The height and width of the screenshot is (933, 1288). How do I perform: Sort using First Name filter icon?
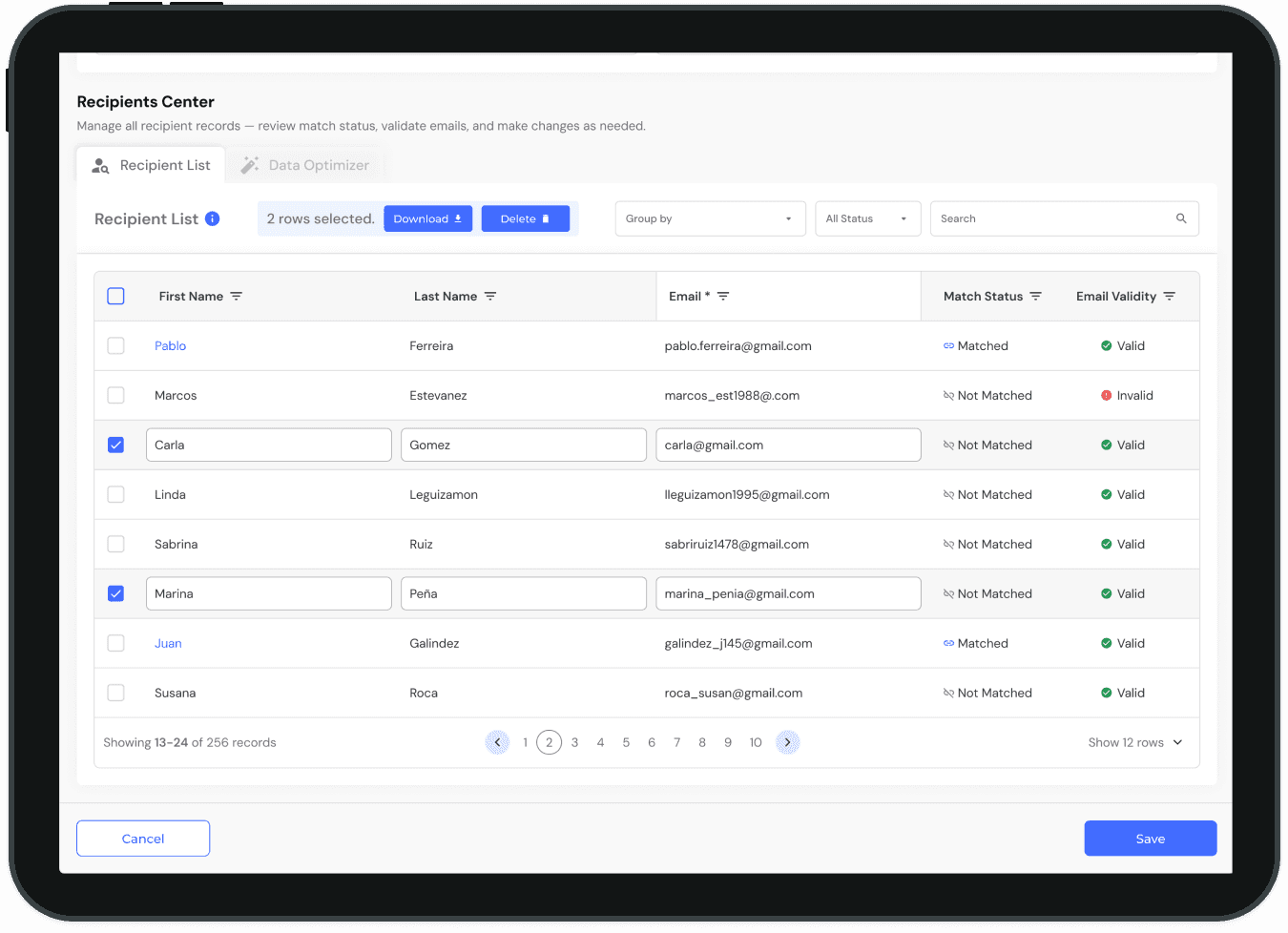pyautogui.click(x=237, y=297)
